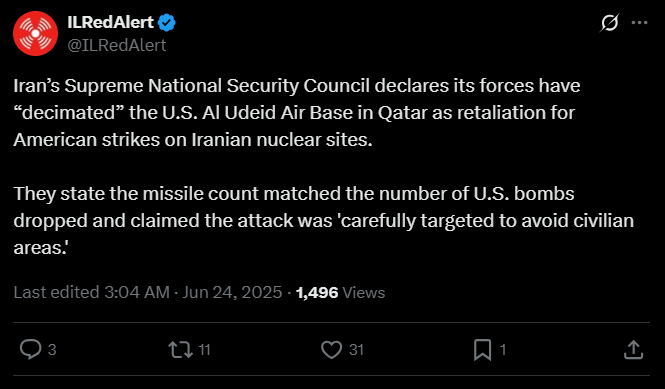Open the ILRedAlert red profile avatar
The height and width of the screenshot is (389, 665).
36,34
